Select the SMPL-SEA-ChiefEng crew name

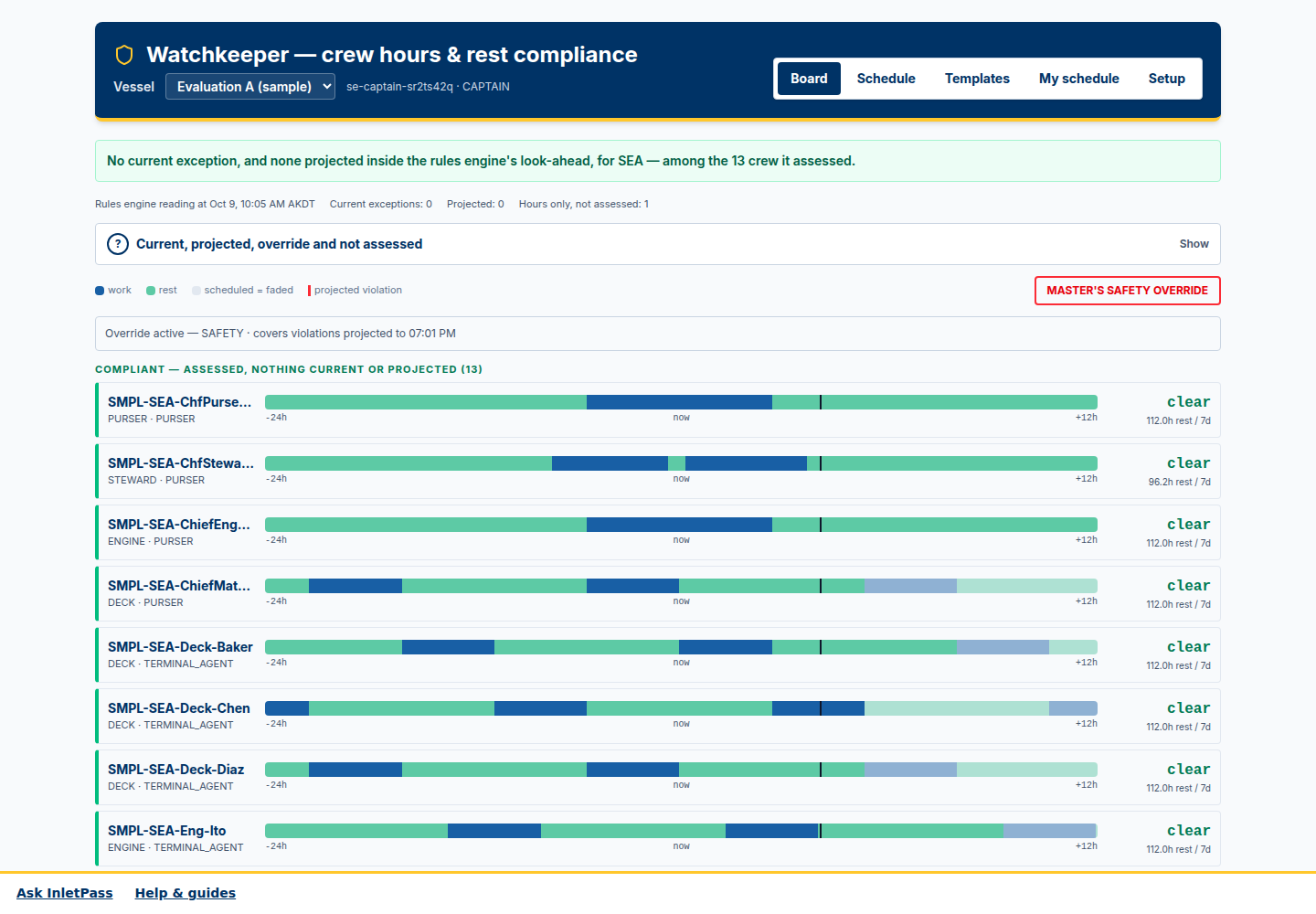(x=179, y=525)
